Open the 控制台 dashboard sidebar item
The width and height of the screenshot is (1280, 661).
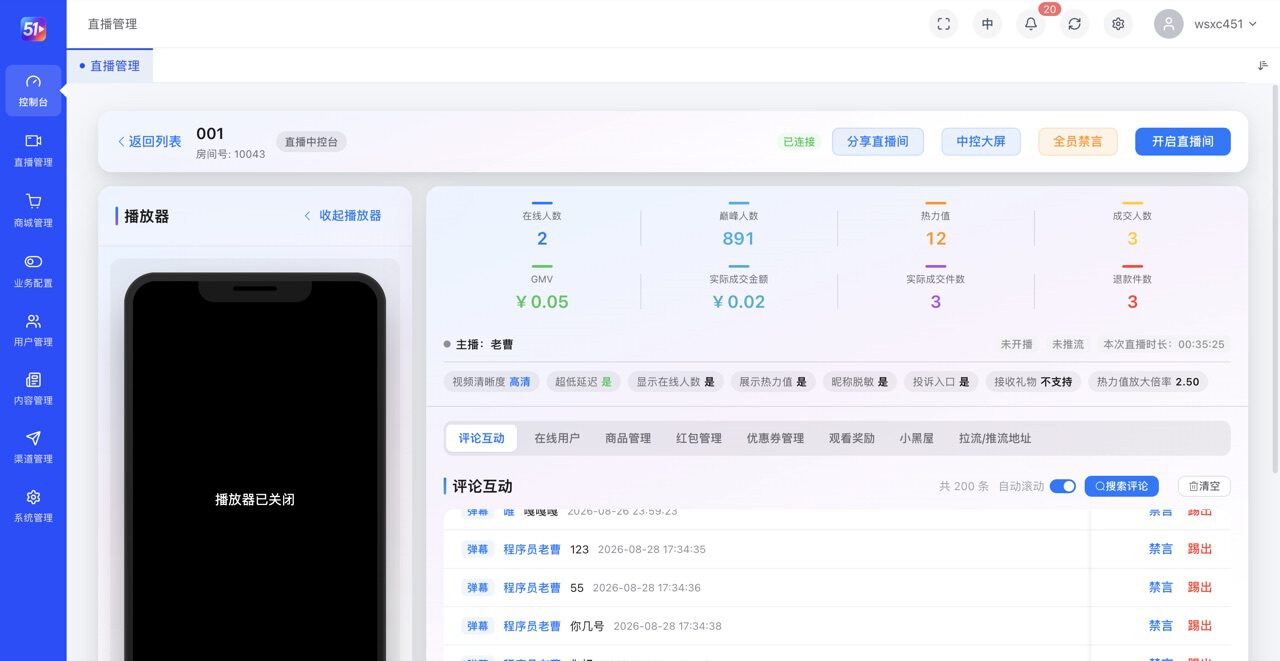coord(33,91)
